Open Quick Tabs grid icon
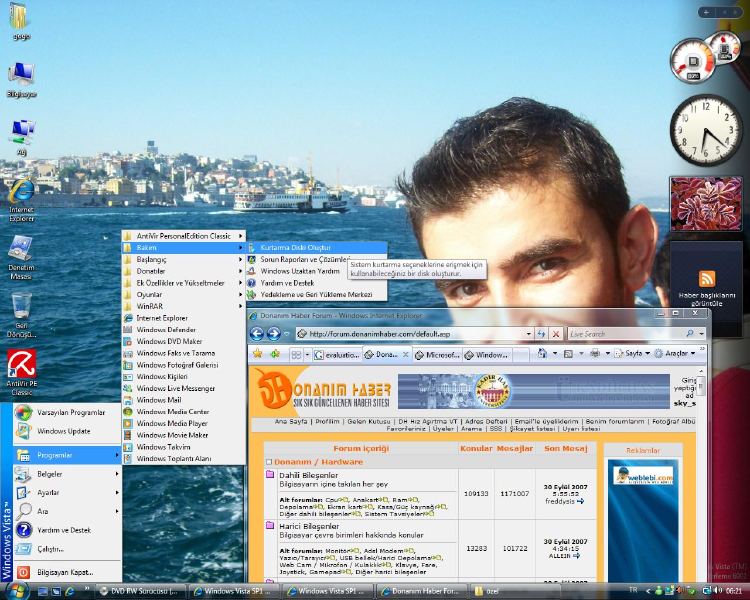Image resolution: width=750 pixels, height=600 pixels. point(296,355)
